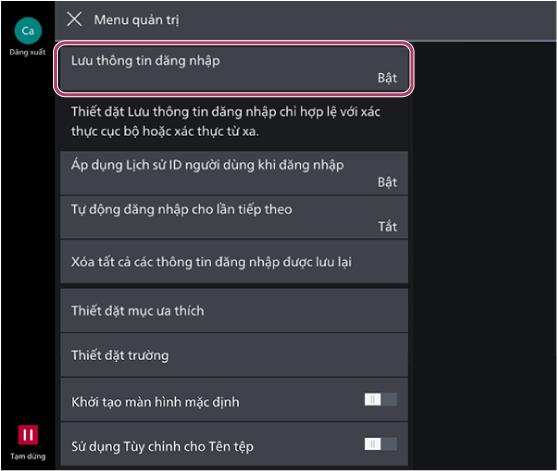
Task: Close the Menu quản trị panel
Action: 74,19
